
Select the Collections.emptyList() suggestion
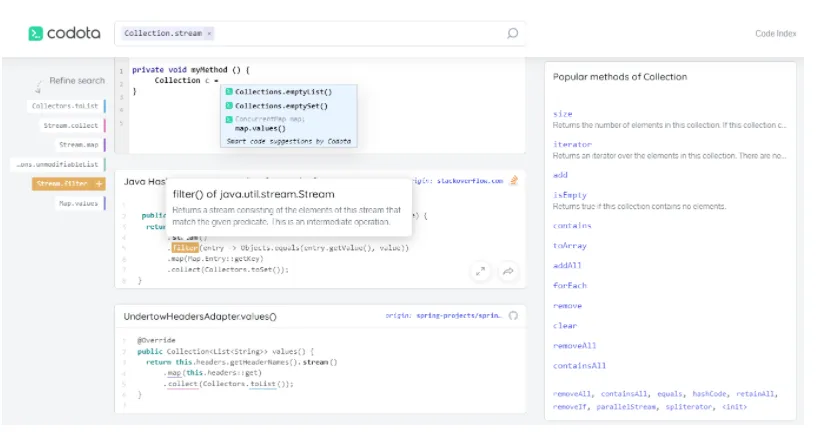(282, 91)
